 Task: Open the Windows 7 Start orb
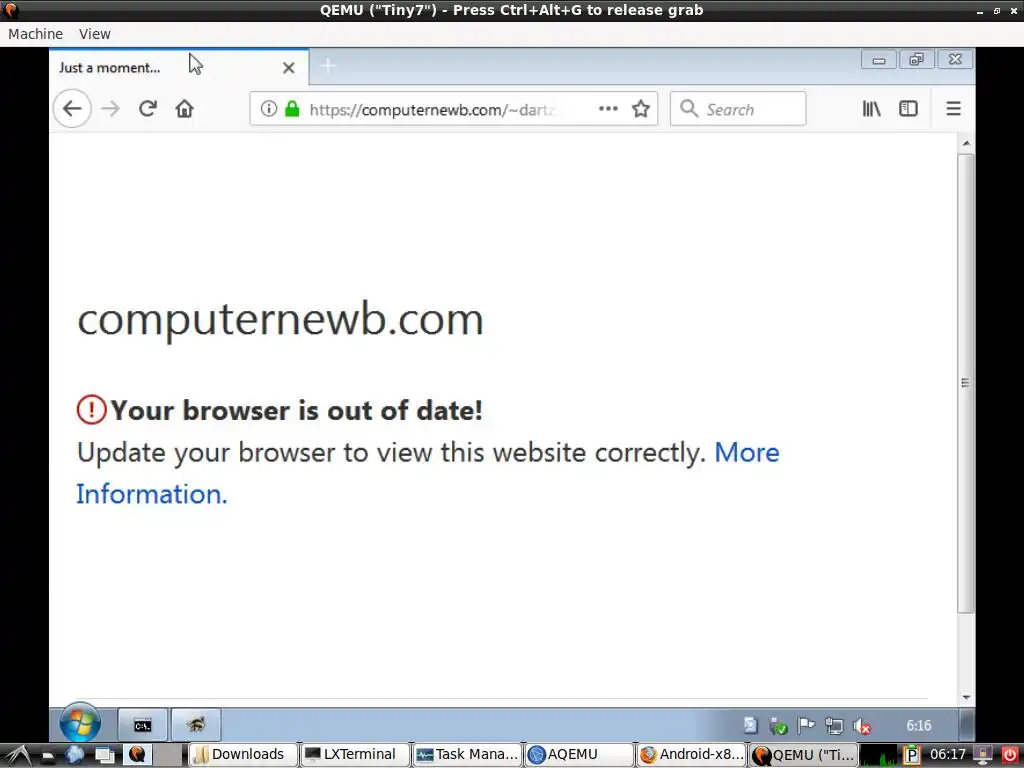(x=80, y=724)
